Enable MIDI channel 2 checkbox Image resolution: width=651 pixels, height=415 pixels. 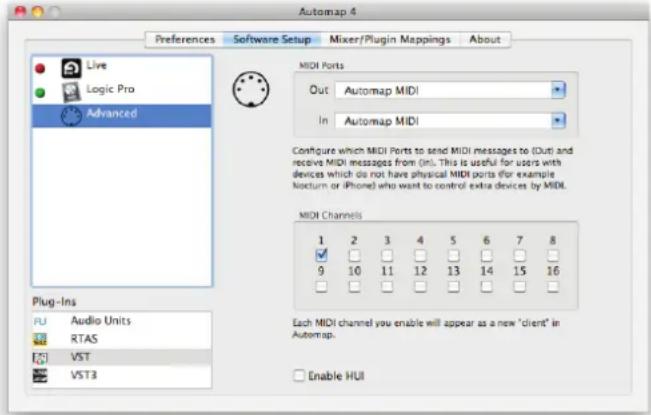(354, 255)
